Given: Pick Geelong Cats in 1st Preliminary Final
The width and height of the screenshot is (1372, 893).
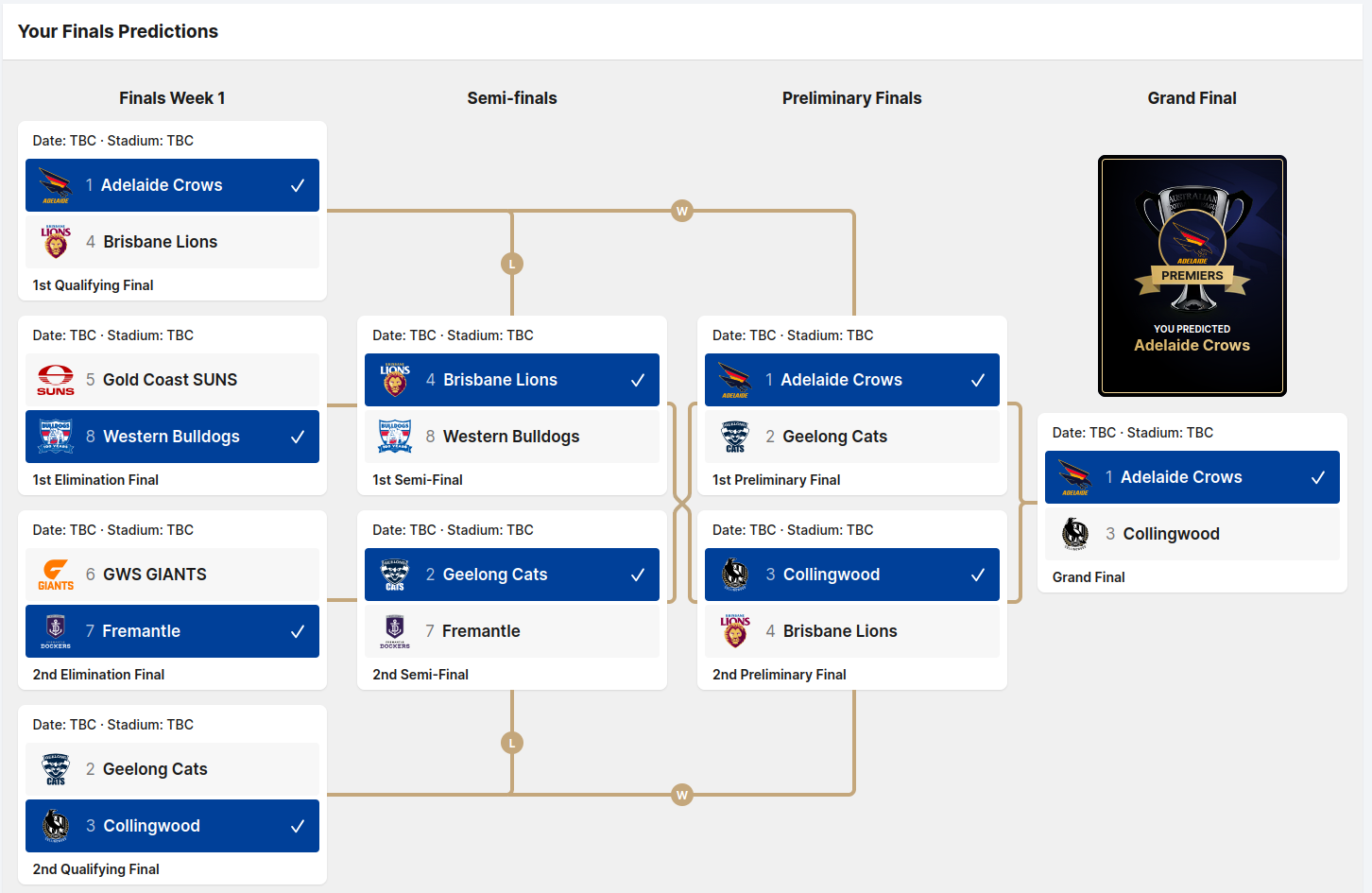Looking at the screenshot, I should (852, 437).
